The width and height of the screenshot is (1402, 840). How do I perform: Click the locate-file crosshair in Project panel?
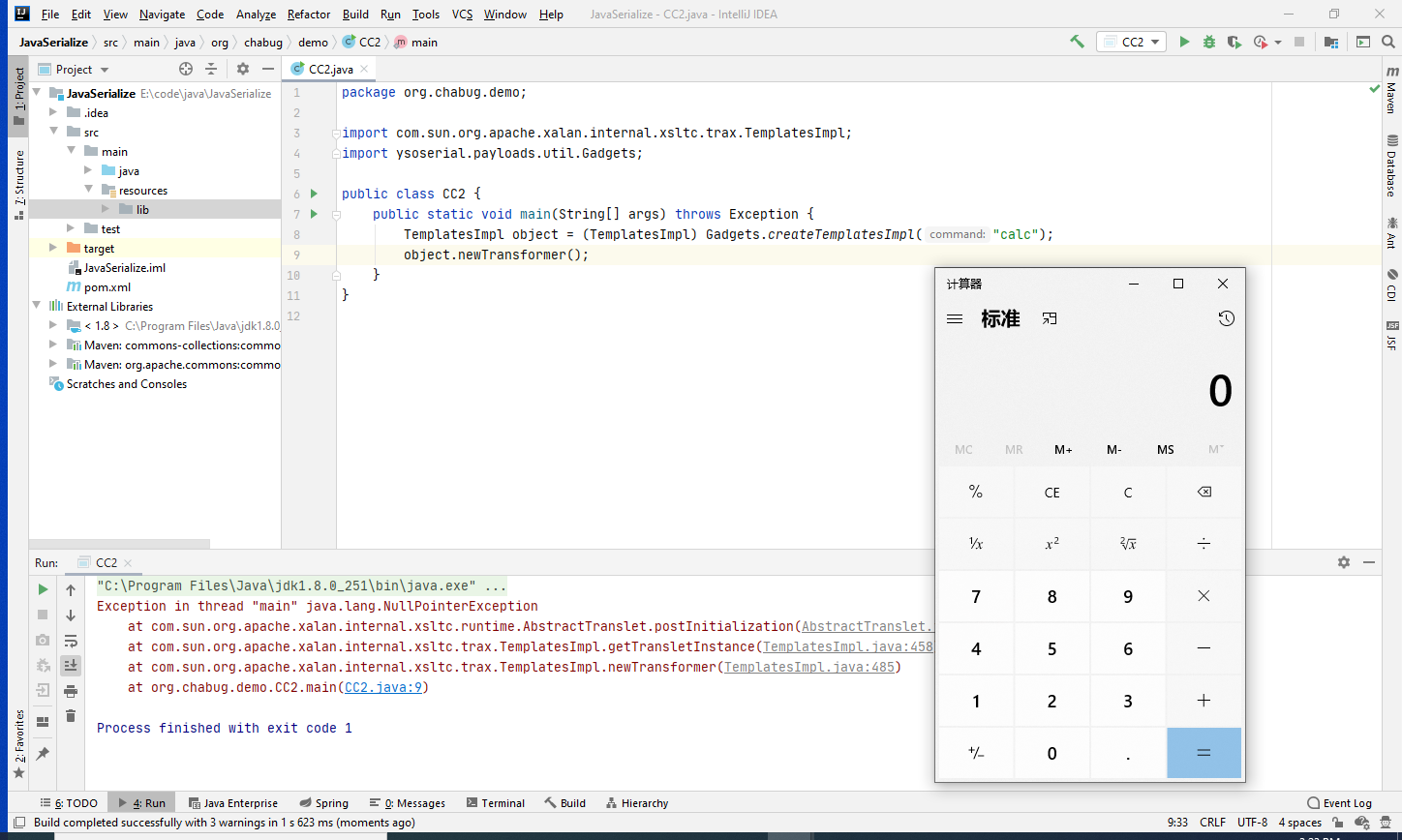coord(186,69)
